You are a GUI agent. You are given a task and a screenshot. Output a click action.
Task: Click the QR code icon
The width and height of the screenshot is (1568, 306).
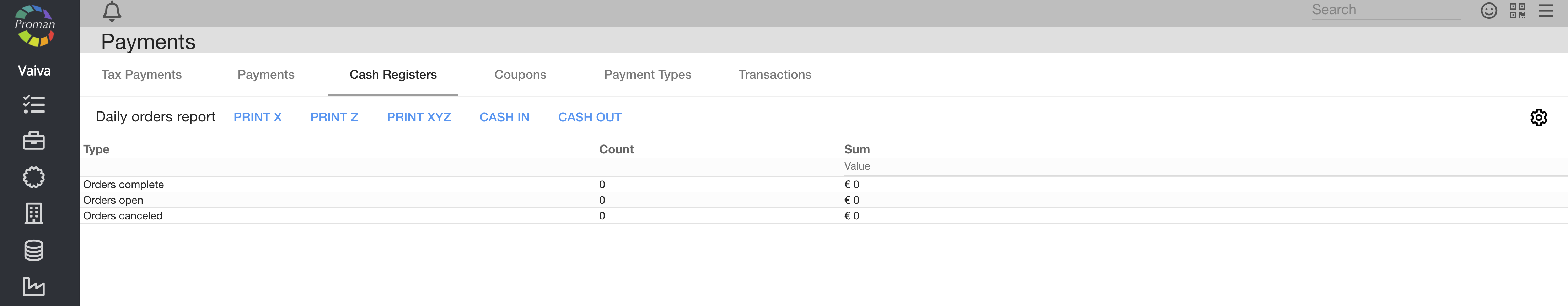click(x=1517, y=11)
